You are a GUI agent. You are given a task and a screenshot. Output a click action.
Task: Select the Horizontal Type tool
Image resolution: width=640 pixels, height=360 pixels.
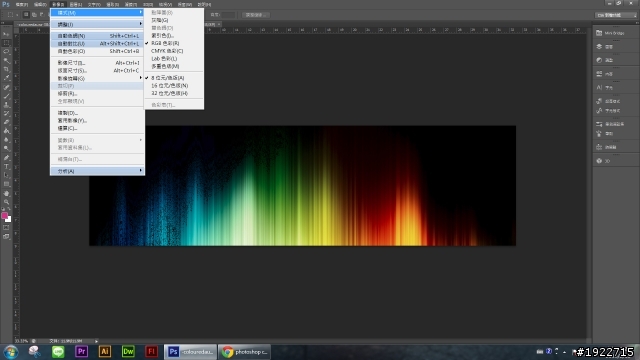[7, 167]
